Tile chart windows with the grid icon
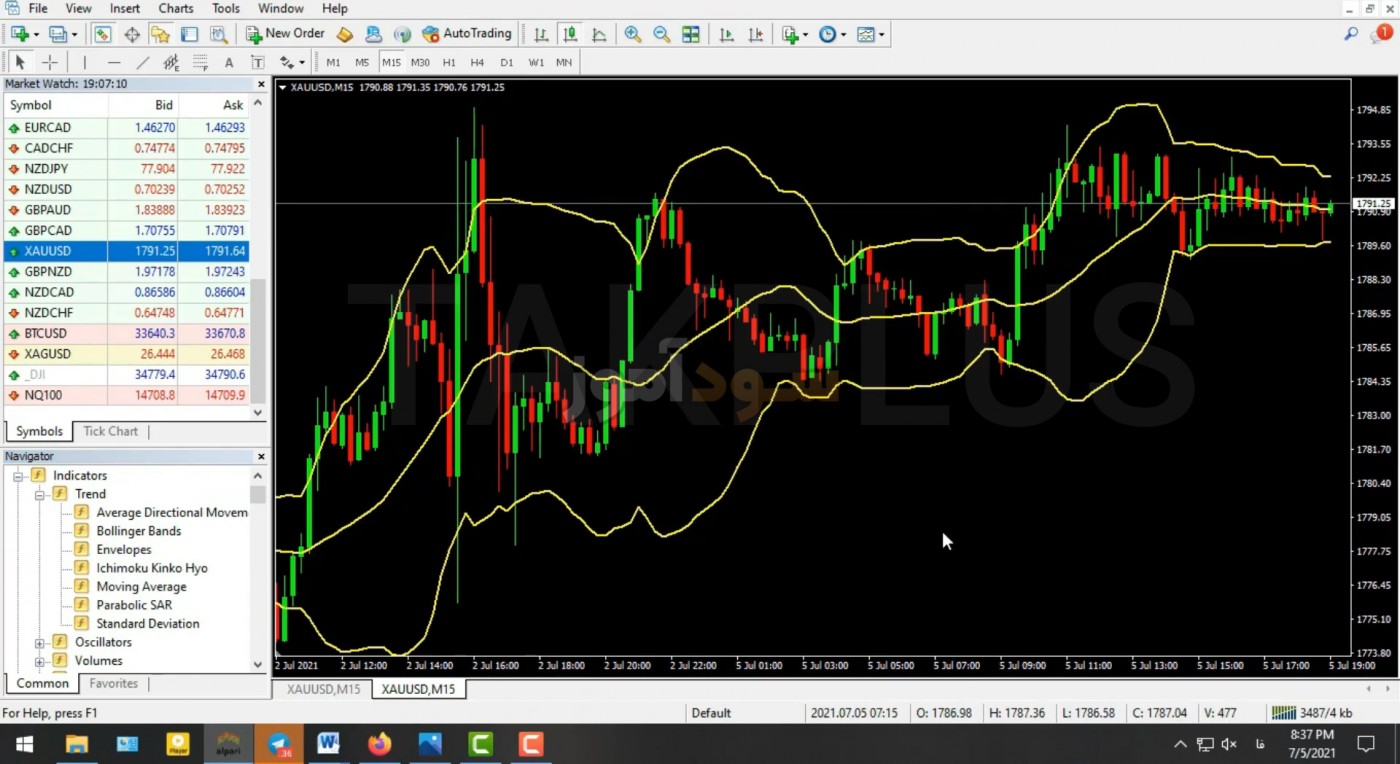The width and height of the screenshot is (1400, 764). (x=691, y=34)
